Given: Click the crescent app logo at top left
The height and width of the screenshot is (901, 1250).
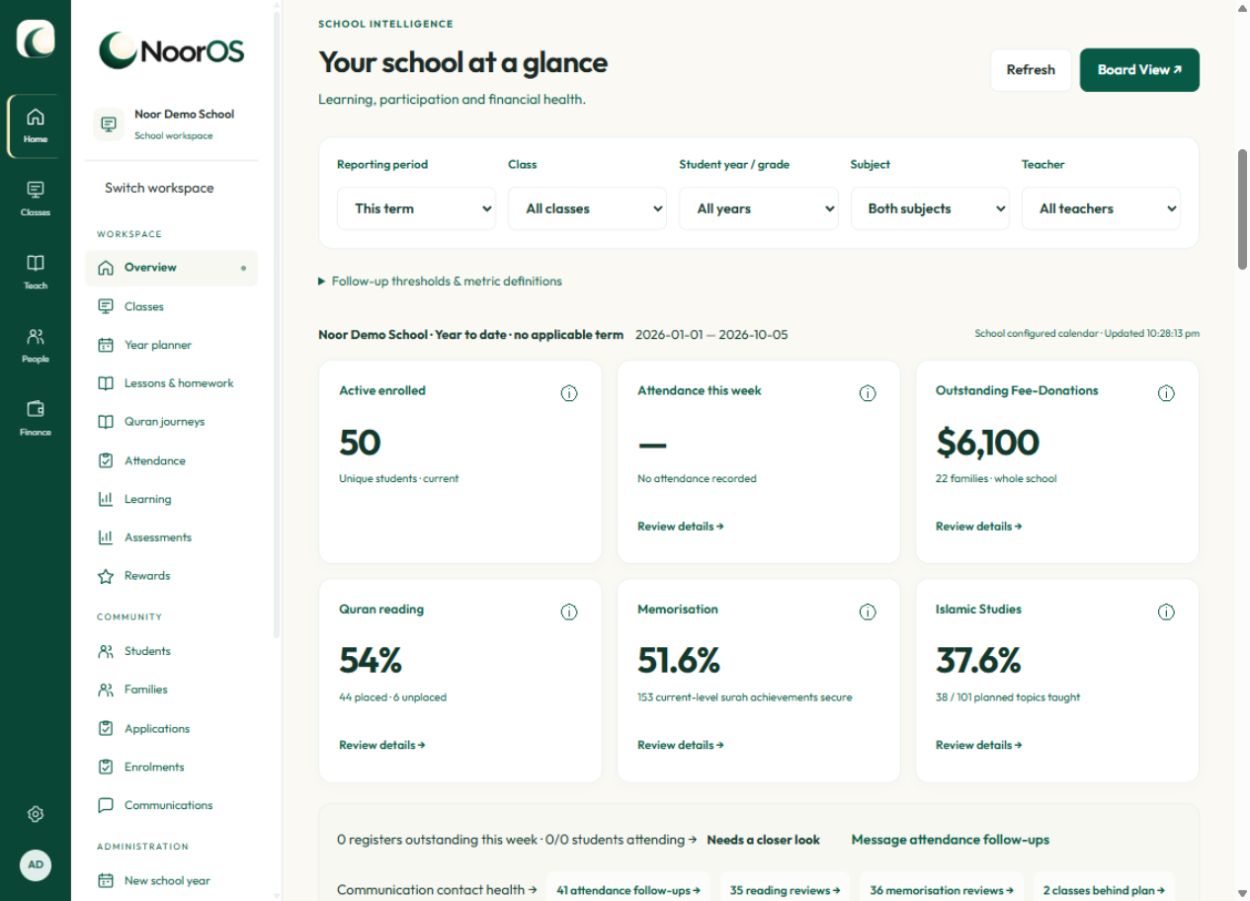Looking at the screenshot, I should pyautogui.click(x=35, y=39).
